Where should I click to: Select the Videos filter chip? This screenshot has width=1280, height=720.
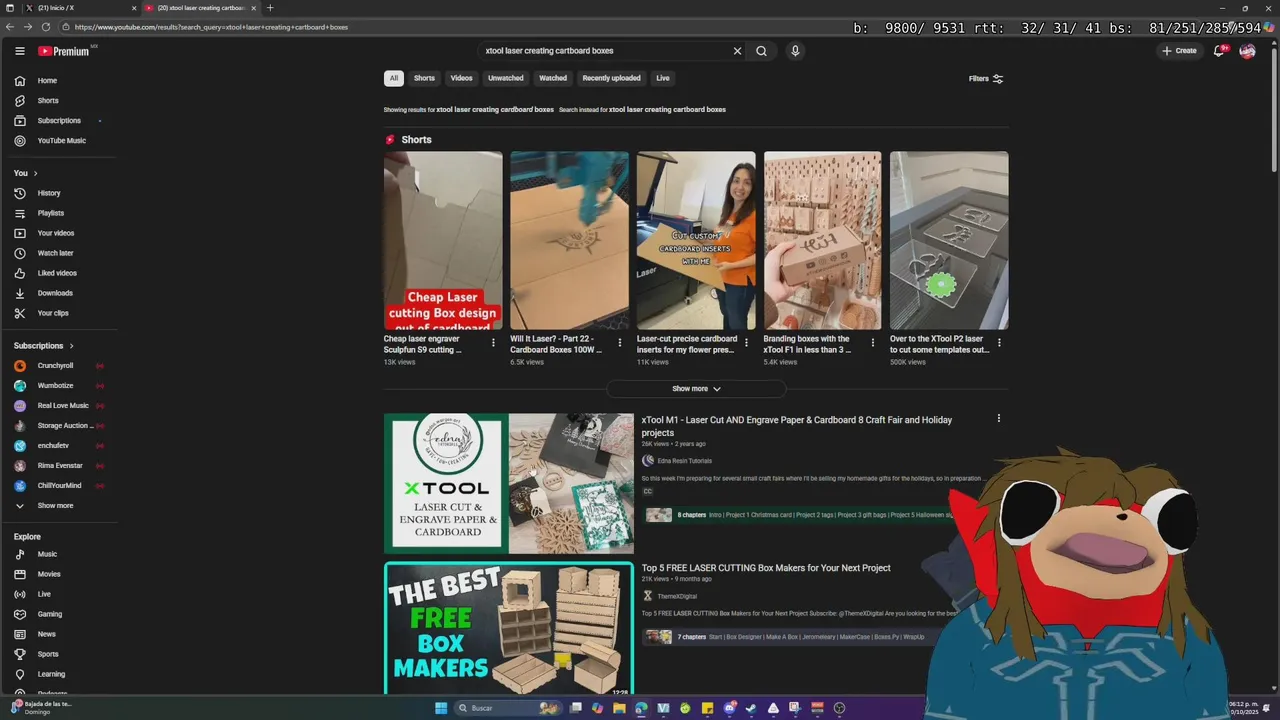pos(461,78)
